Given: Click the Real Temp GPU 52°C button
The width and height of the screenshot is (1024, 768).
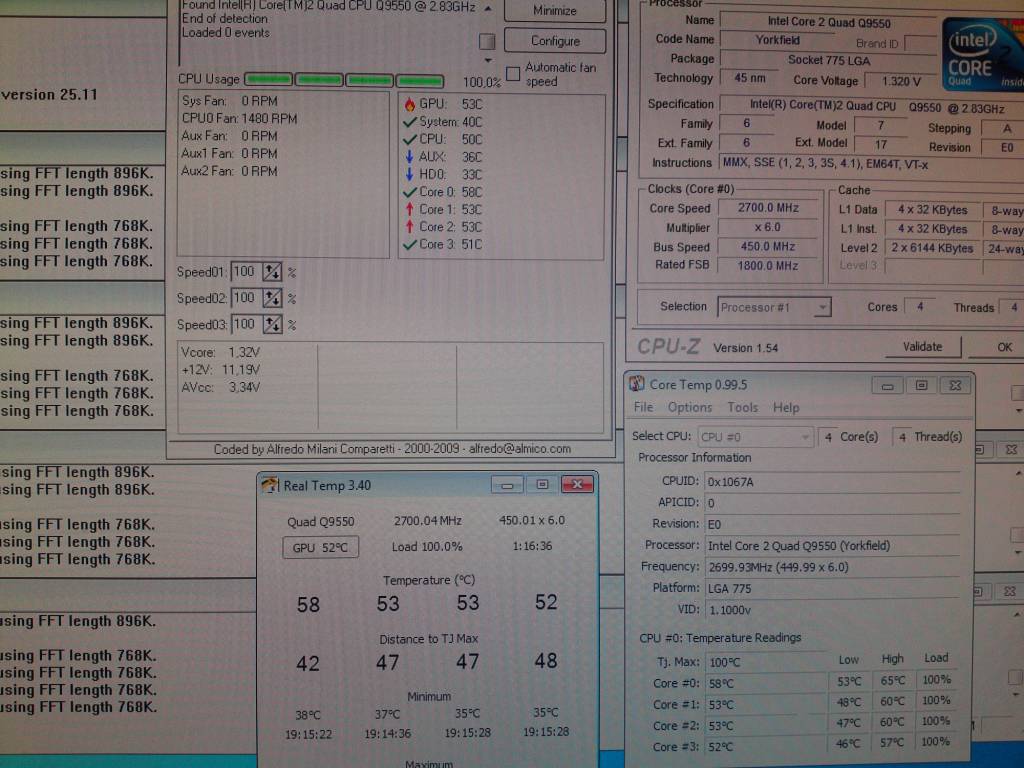Looking at the screenshot, I should click(x=320, y=547).
